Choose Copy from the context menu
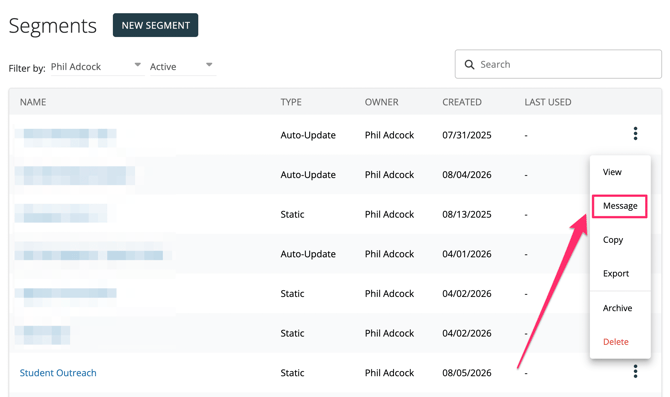This screenshot has height=397, width=670. point(613,240)
